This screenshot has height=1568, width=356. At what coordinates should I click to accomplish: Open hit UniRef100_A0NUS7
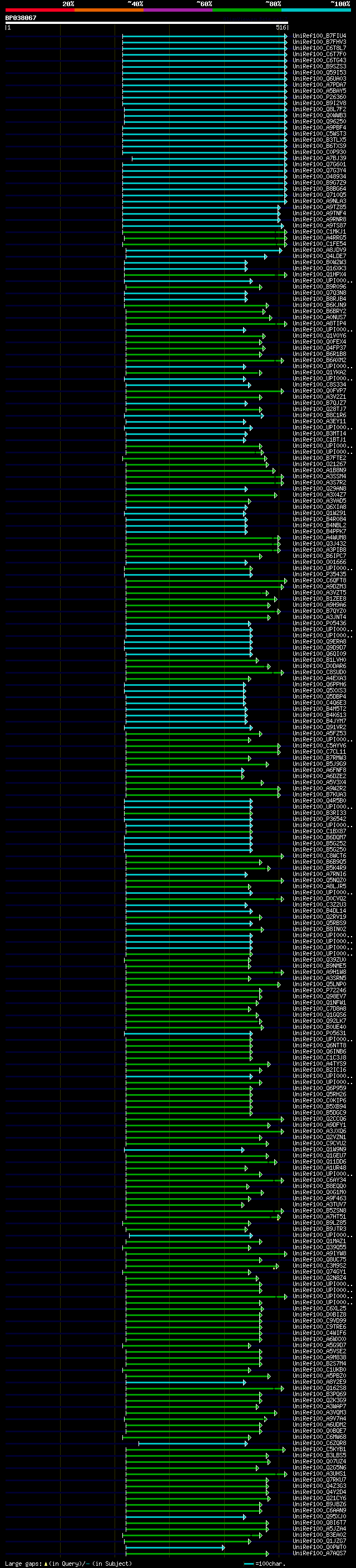(319, 318)
